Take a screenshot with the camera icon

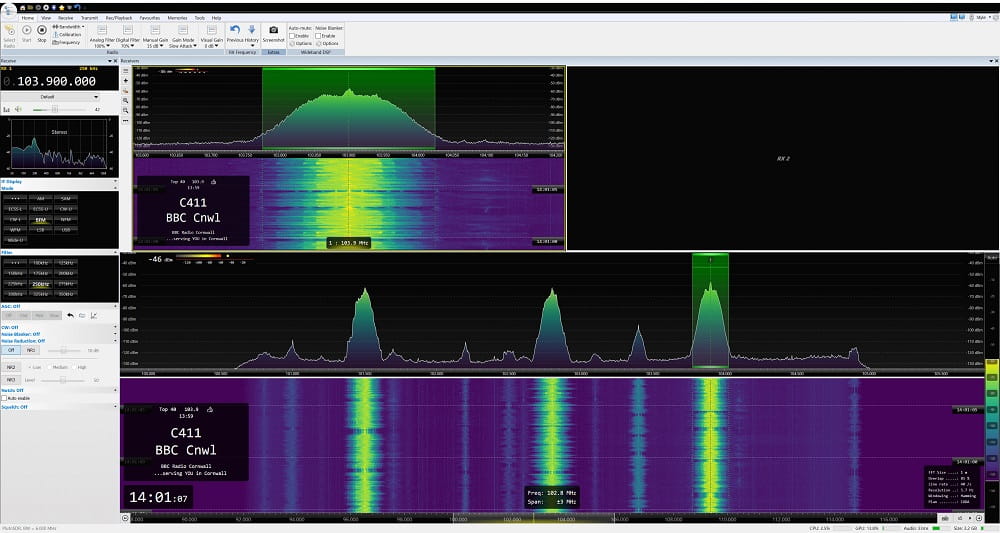[273, 31]
